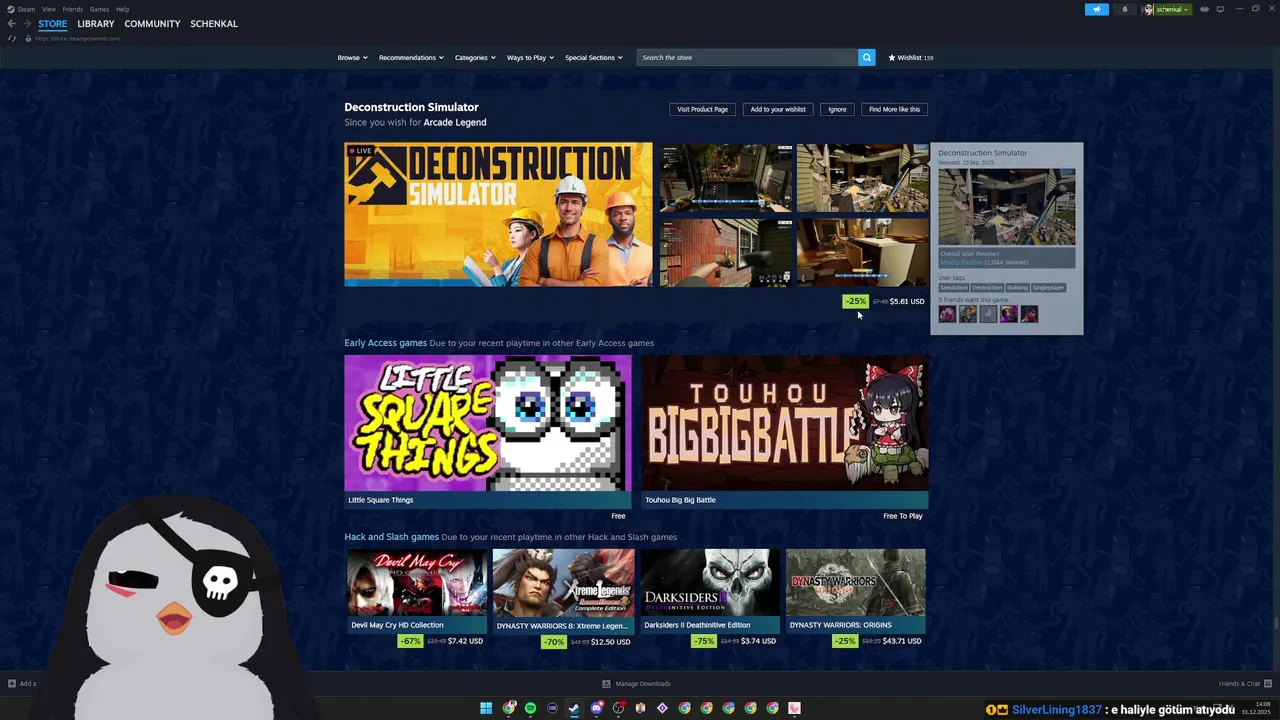The image size is (1280, 720).
Task: Click the store URL address text
Action: tap(78, 38)
